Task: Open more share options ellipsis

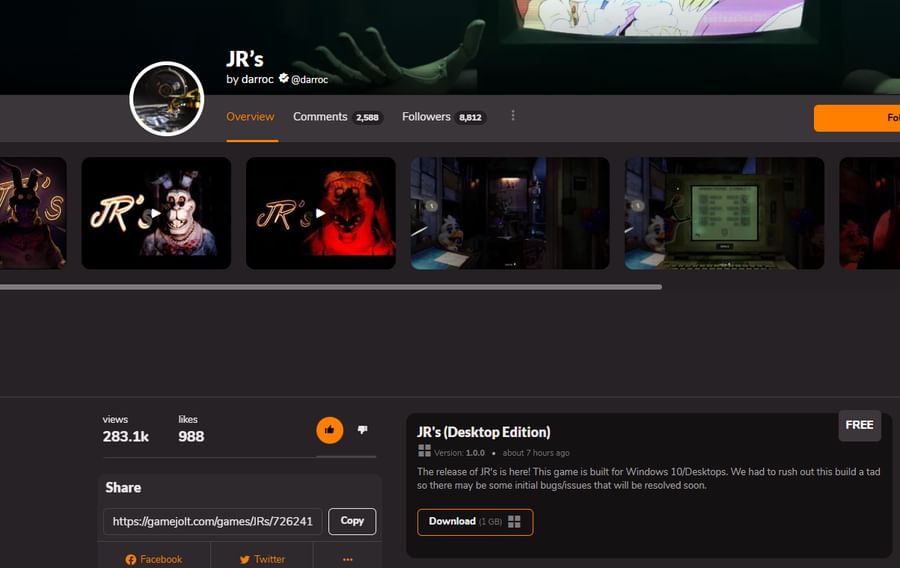Action: pyautogui.click(x=347, y=559)
